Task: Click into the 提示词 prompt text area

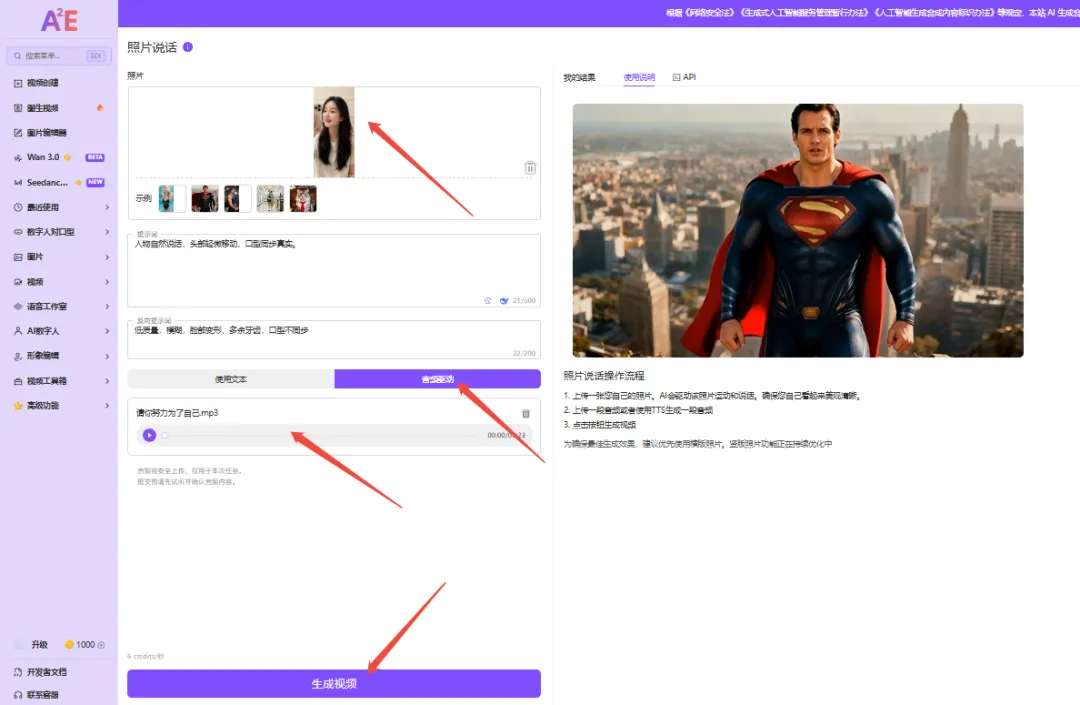Action: [334, 271]
